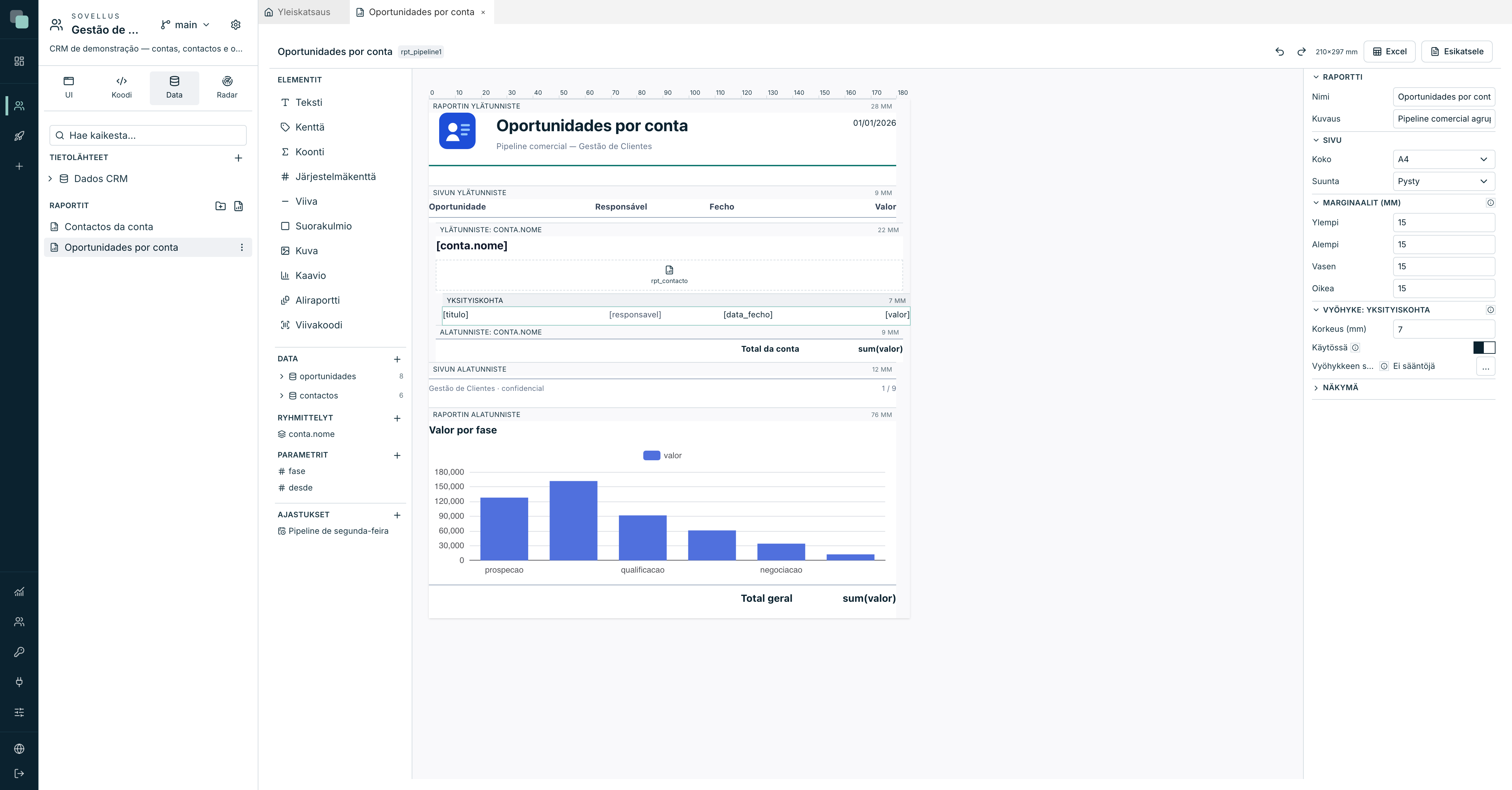Open app settings gear icon

click(x=235, y=25)
